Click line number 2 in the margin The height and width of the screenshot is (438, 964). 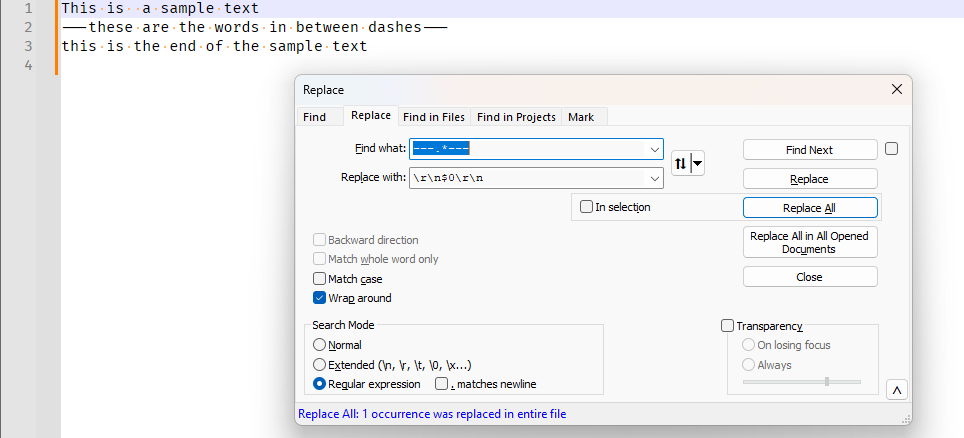pos(28,27)
